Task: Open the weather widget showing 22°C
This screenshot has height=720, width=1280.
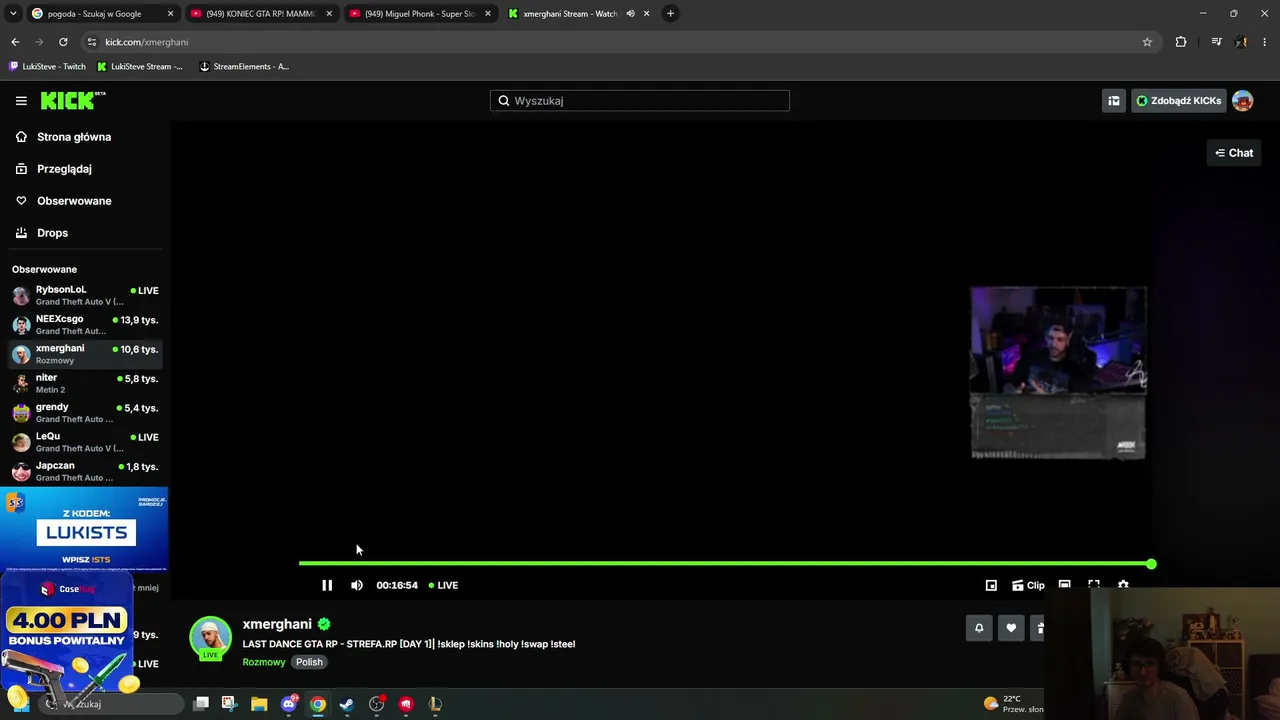Action: [x=1013, y=704]
